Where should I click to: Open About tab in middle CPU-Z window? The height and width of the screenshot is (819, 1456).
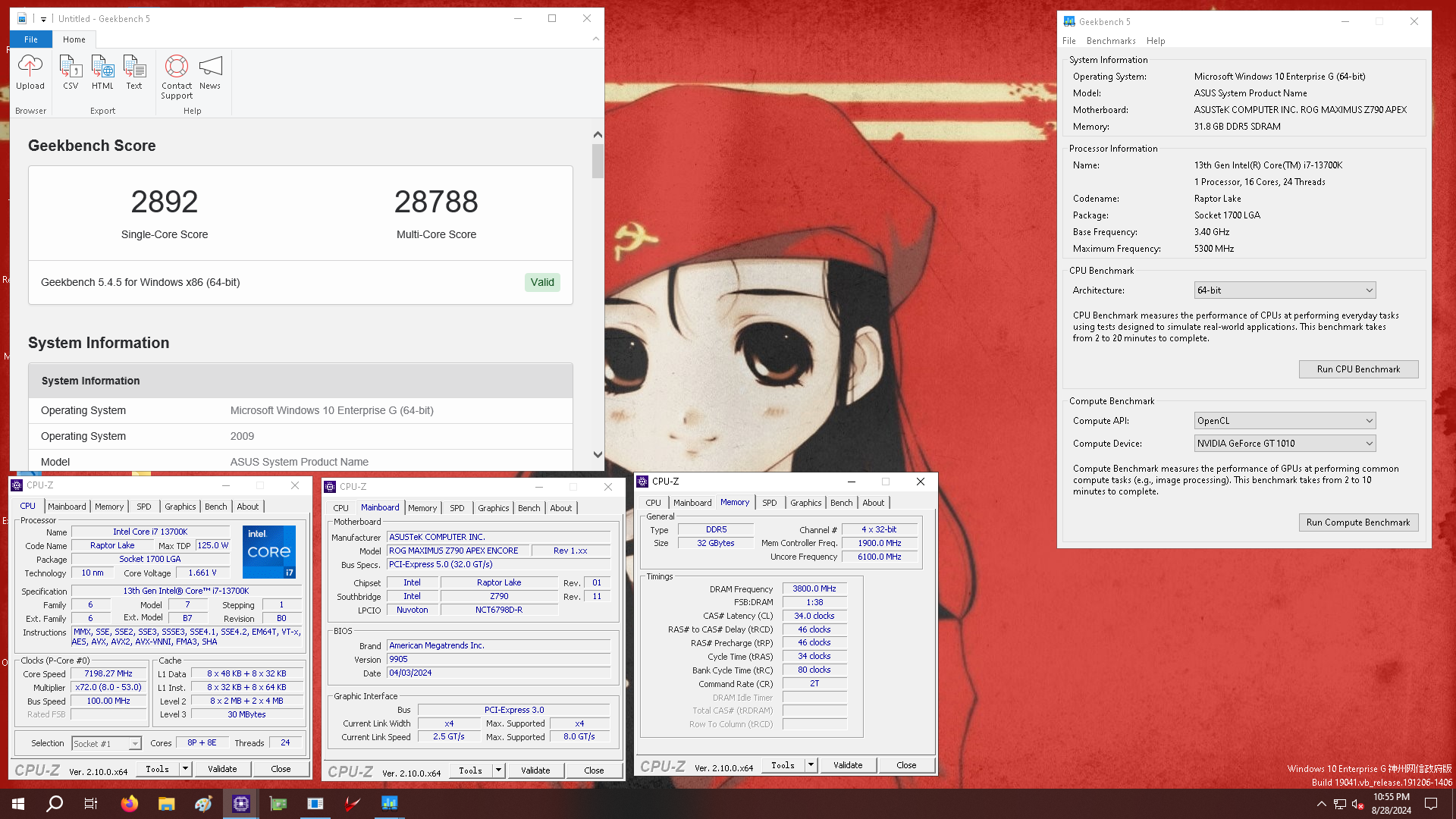[561, 508]
